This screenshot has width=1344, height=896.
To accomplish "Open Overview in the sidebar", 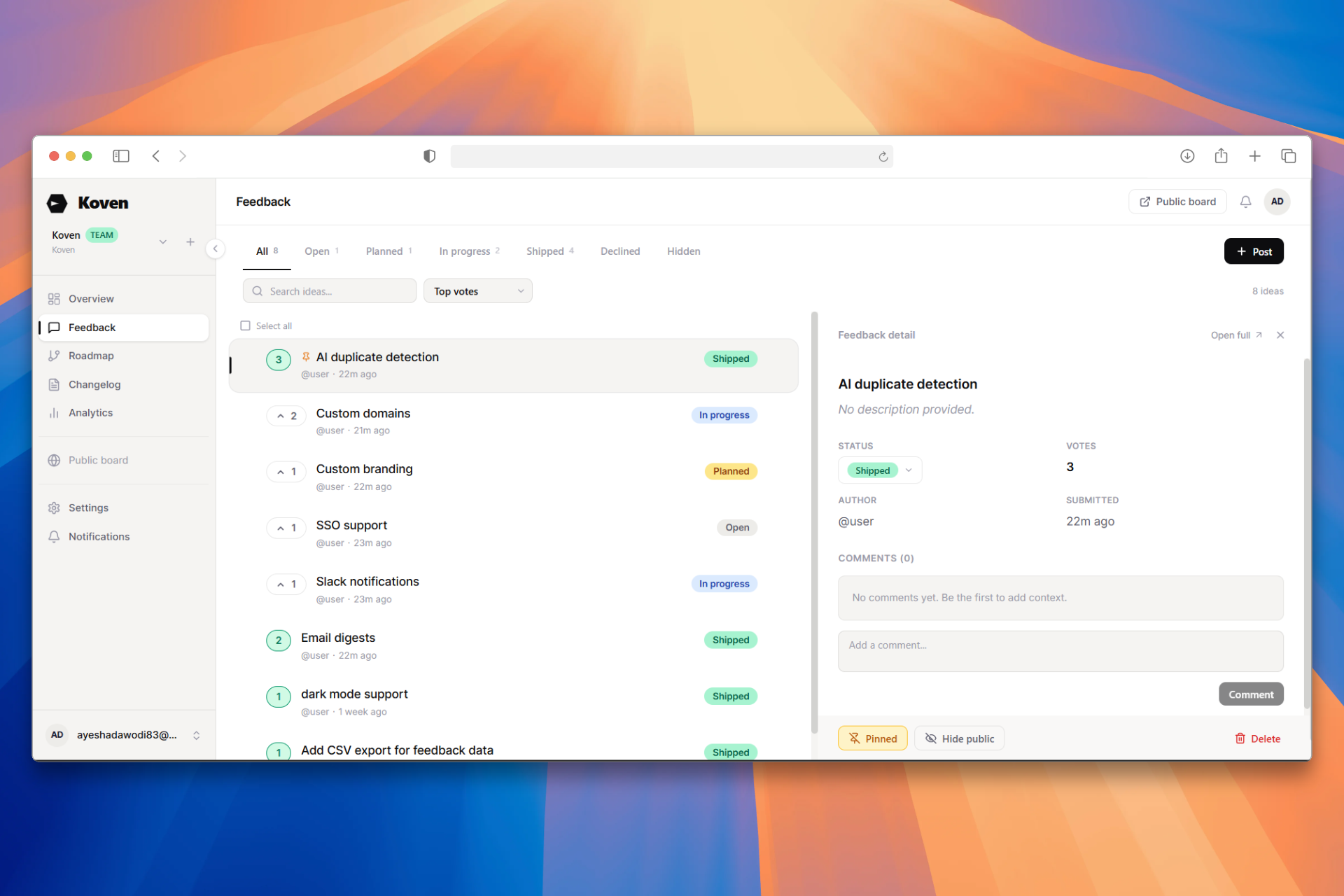I will coord(125,299).
